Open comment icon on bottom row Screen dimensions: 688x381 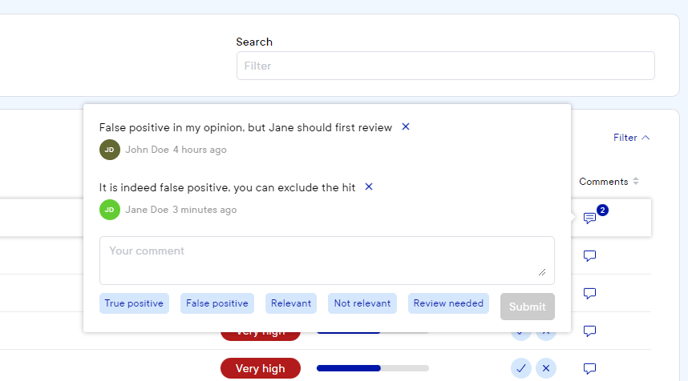pyautogui.click(x=590, y=368)
